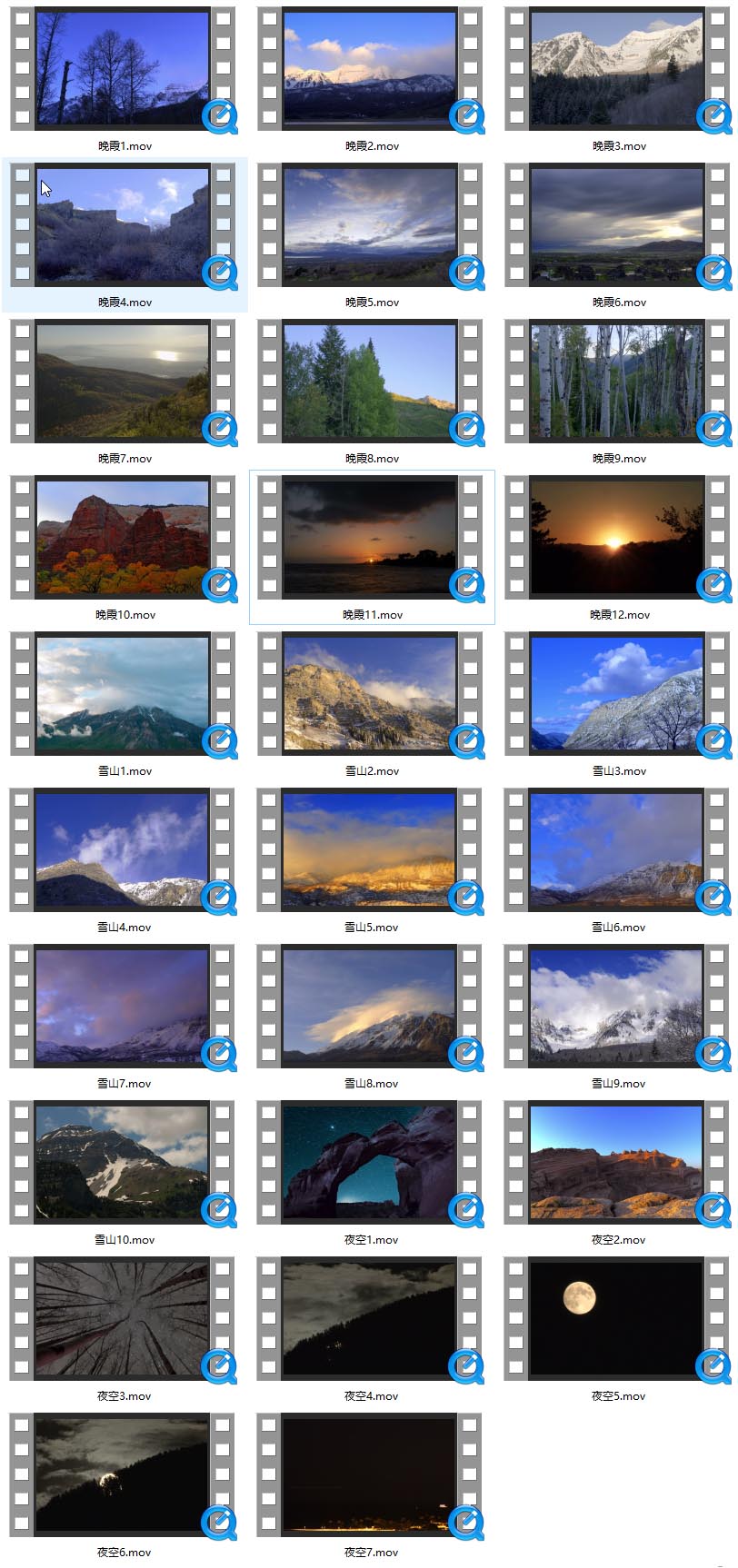Click the file name 雪山6.mov
Screen dimensions: 738x1568
[619, 928]
